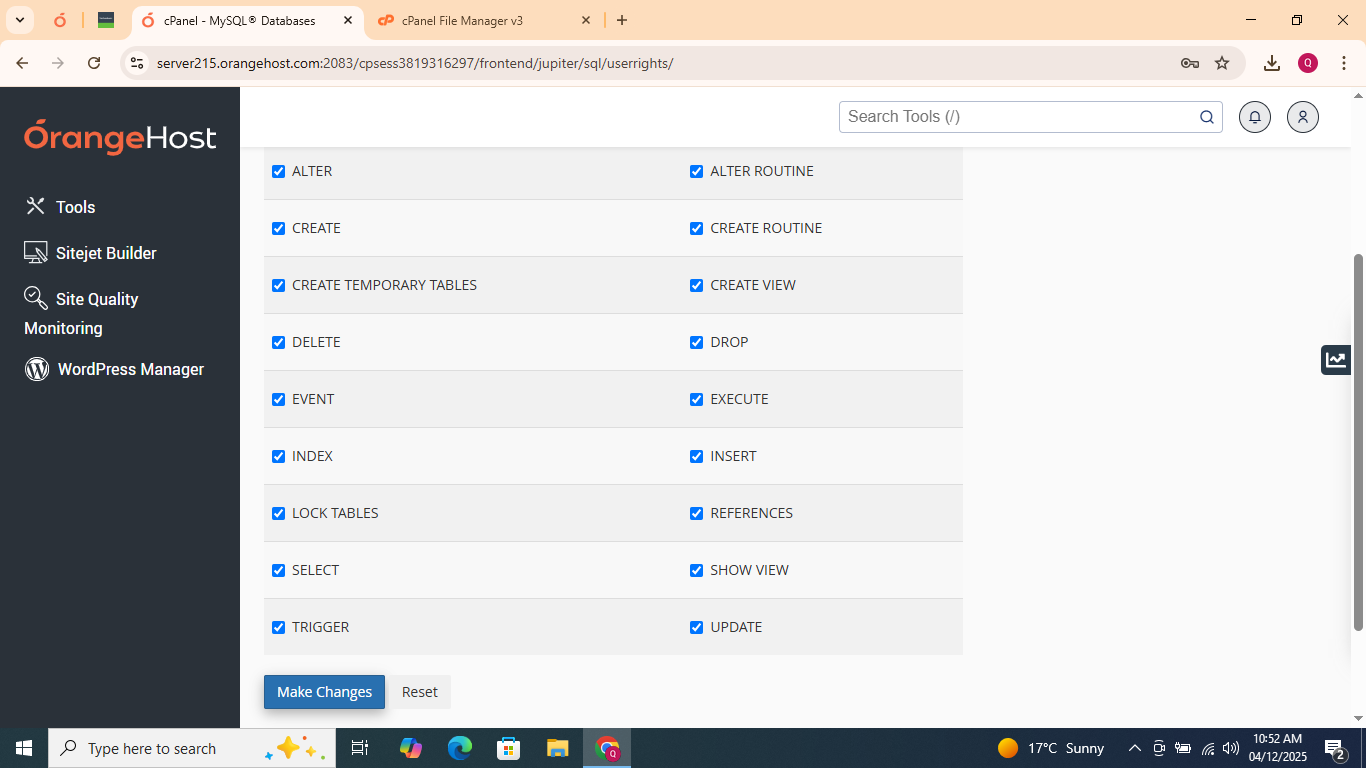Open browser downloads icon

pos(1272,62)
